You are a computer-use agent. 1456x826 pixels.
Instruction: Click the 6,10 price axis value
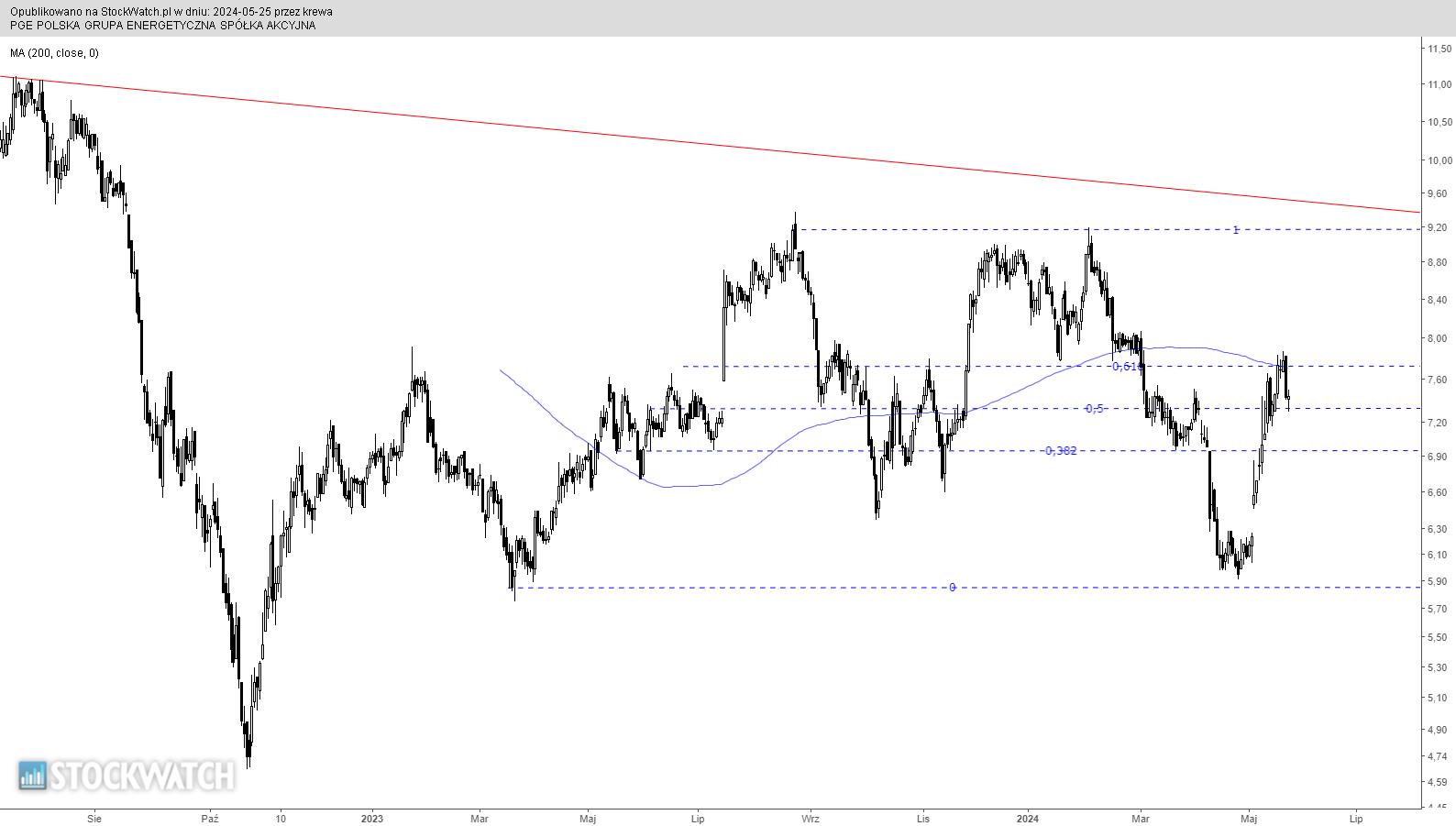pos(1437,555)
